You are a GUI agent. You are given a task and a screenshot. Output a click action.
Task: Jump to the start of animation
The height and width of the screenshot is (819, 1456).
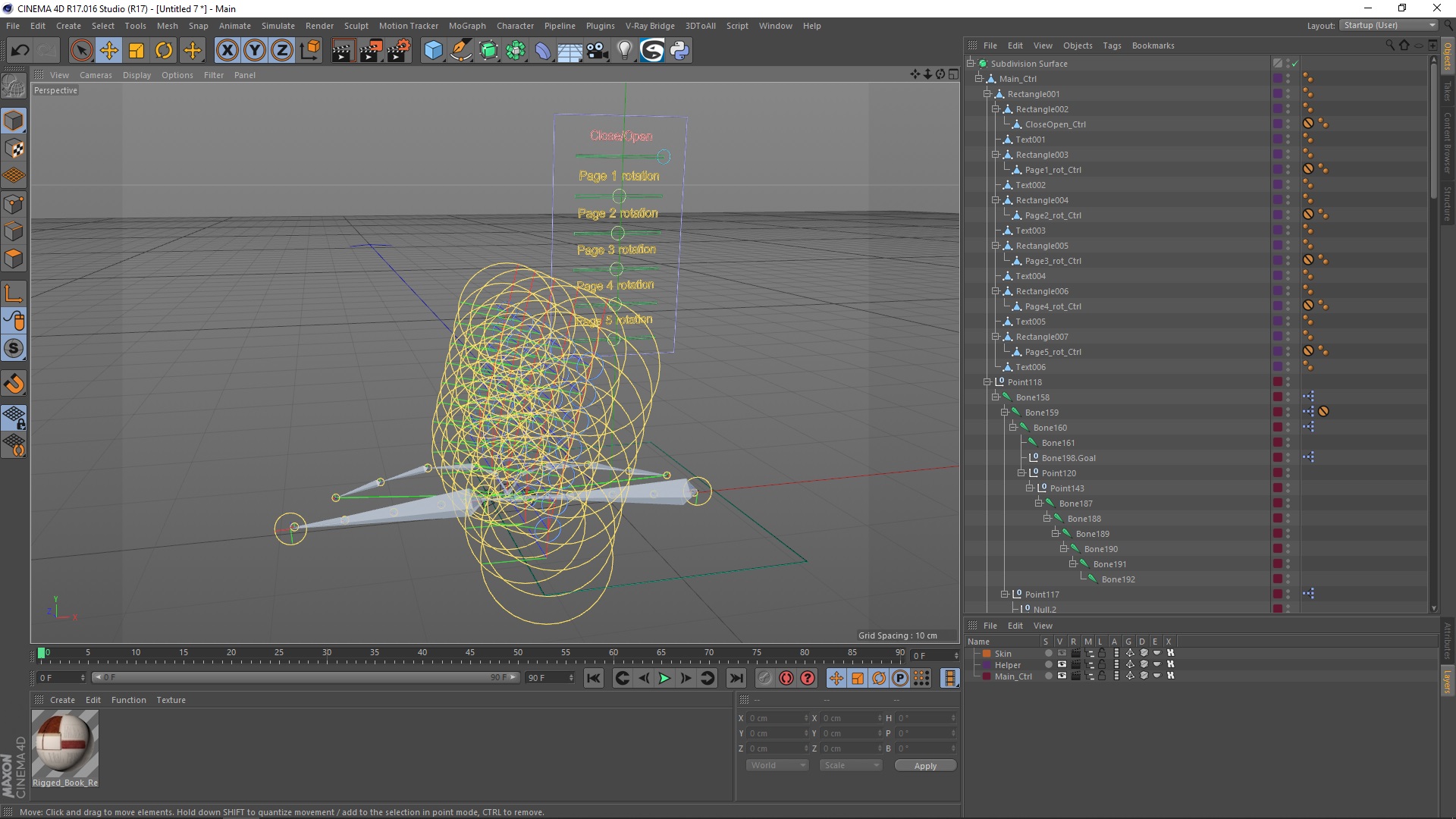[594, 678]
